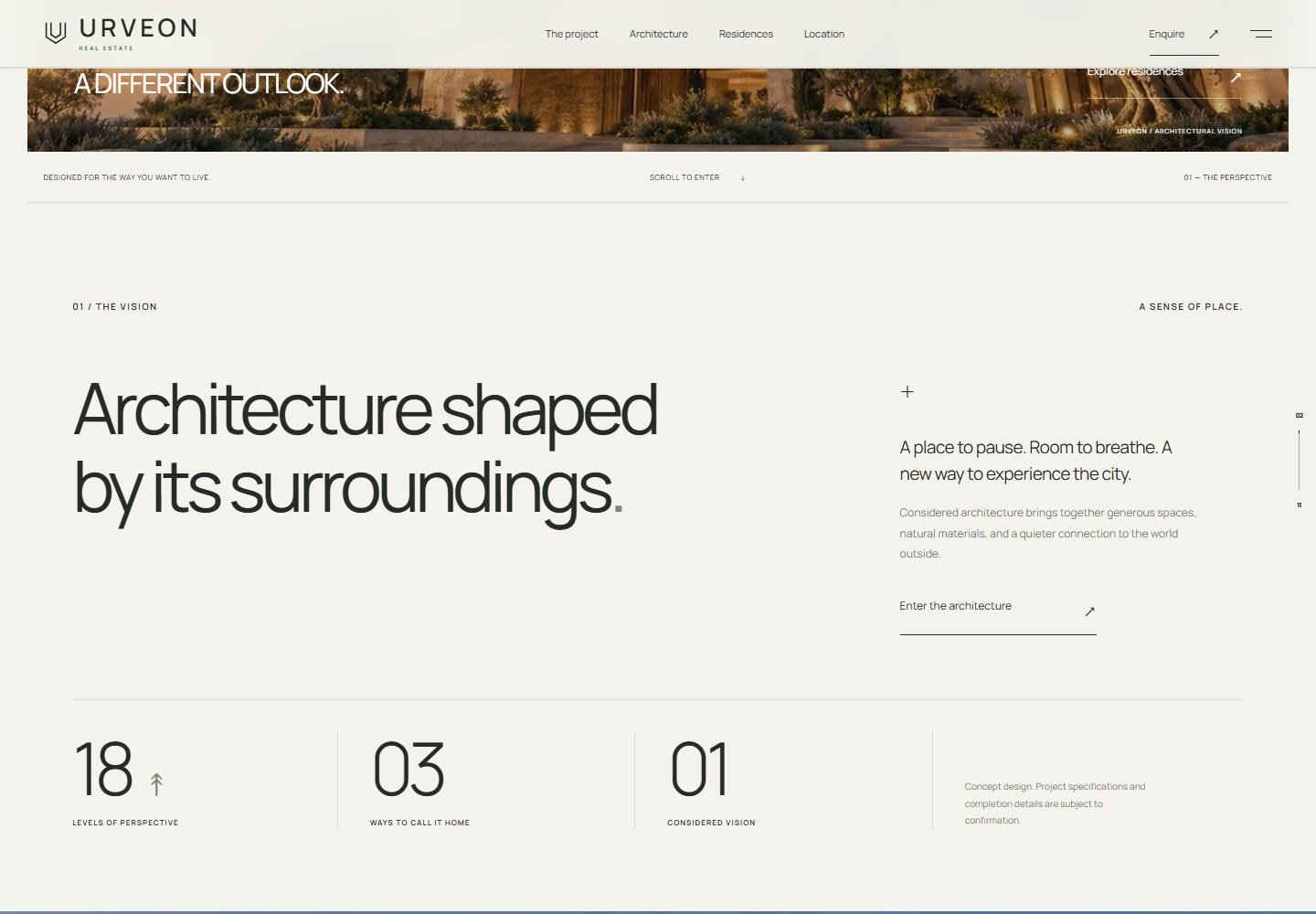This screenshot has width=1316, height=914.
Task: Click the 02 section marker
Action: click(x=1299, y=415)
